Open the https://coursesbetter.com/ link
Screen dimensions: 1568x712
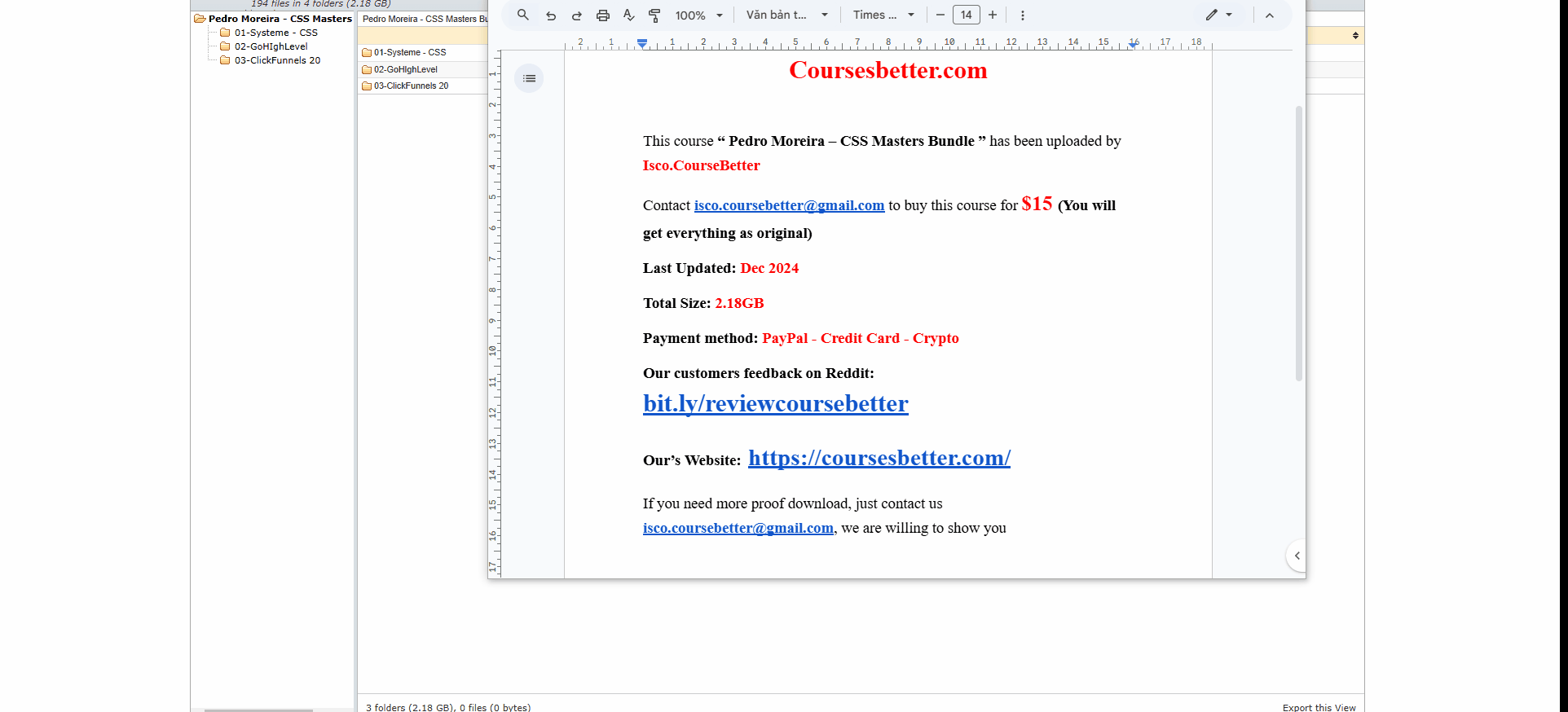[879, 458]
